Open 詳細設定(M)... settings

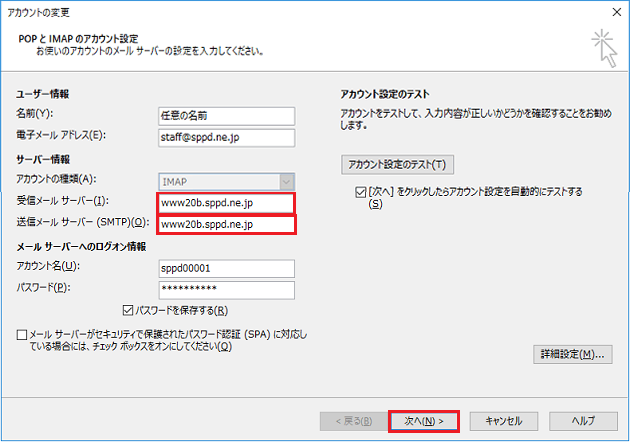pos(572,354)
